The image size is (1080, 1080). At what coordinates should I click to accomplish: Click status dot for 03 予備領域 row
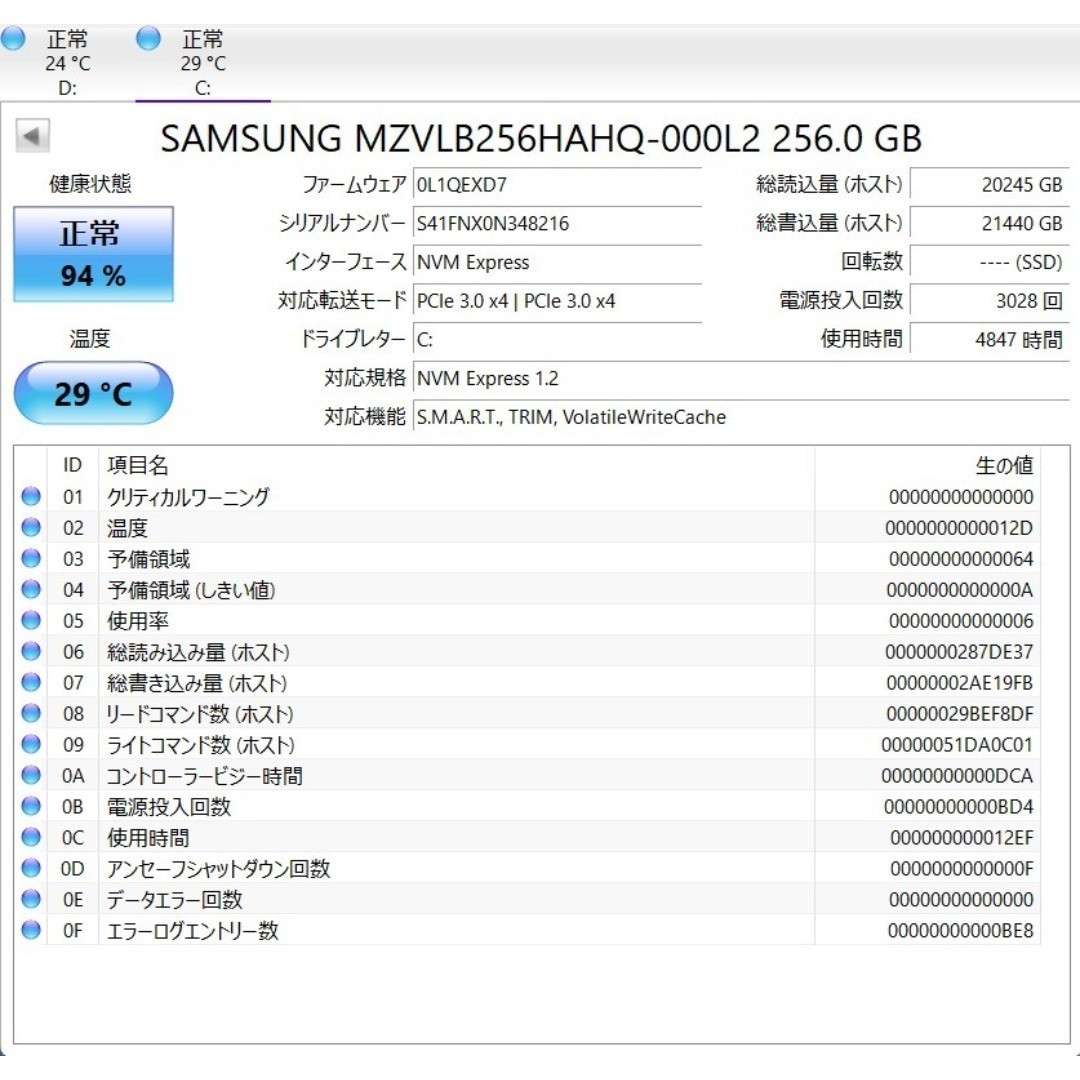31,558
